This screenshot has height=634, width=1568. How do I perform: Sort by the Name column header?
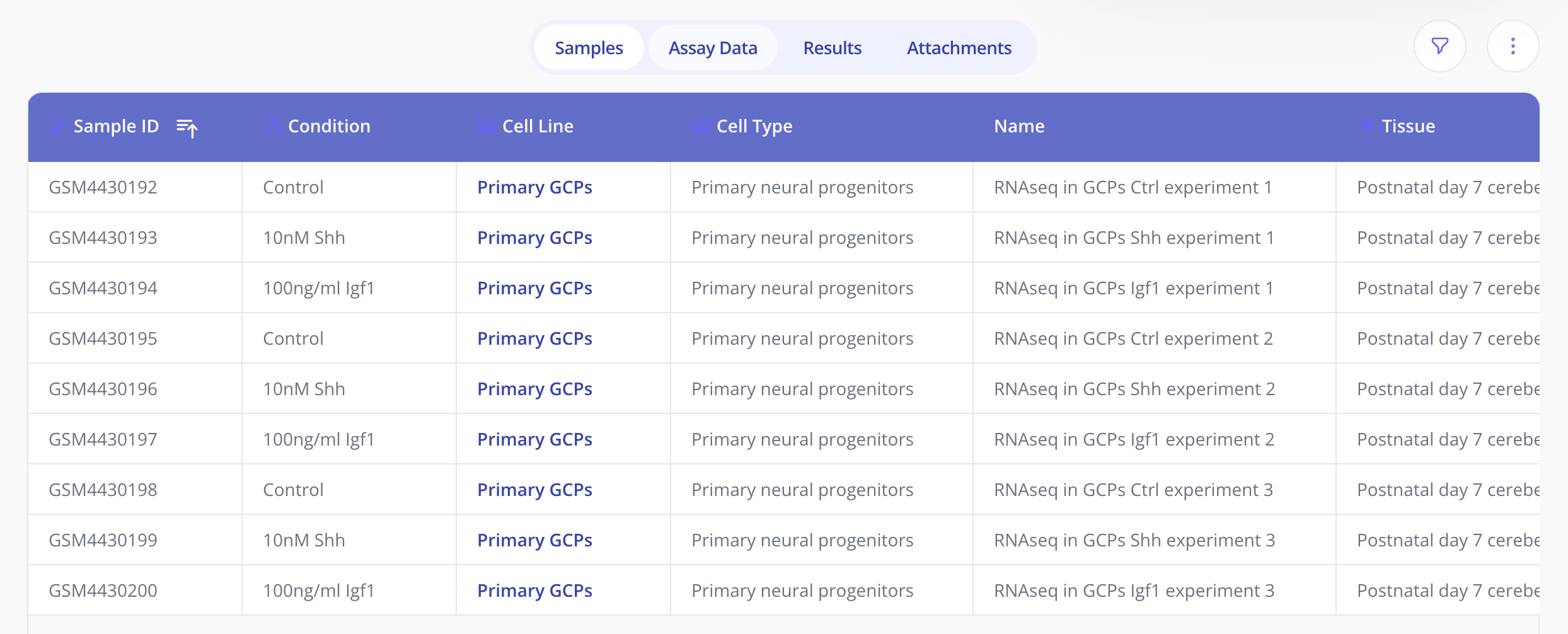(x=1019, y=126)
